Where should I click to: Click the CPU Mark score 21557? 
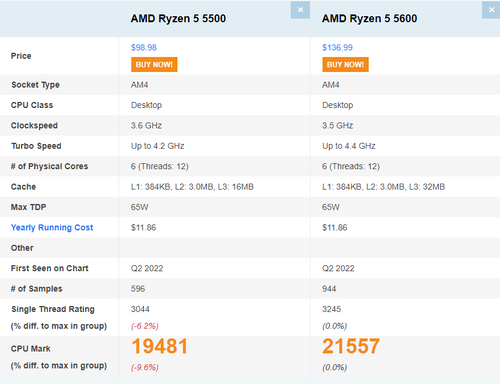click(351, 346)
